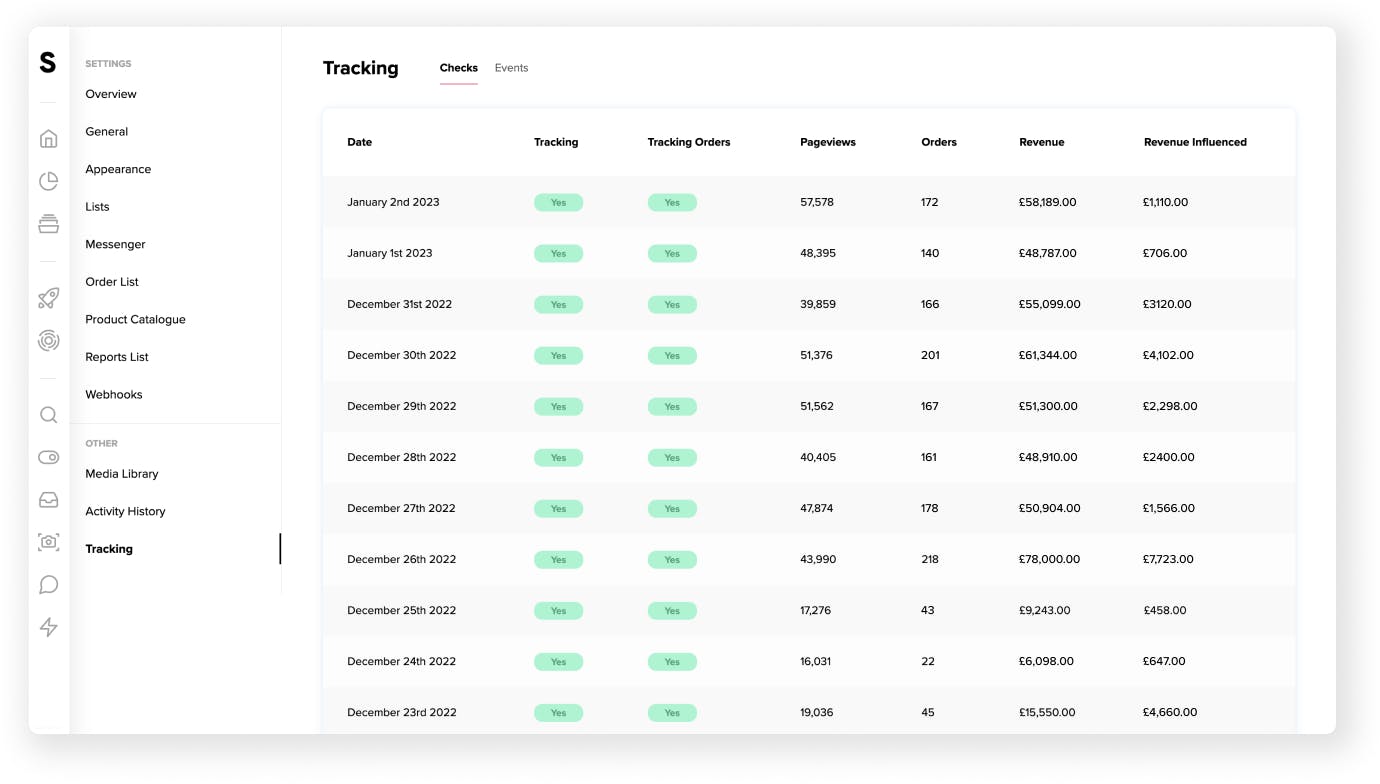Image resolution: width=1380 pixels, height=784 pixels.
Task: Click revenue value £6,098.00
Action: pos(1047,661)
